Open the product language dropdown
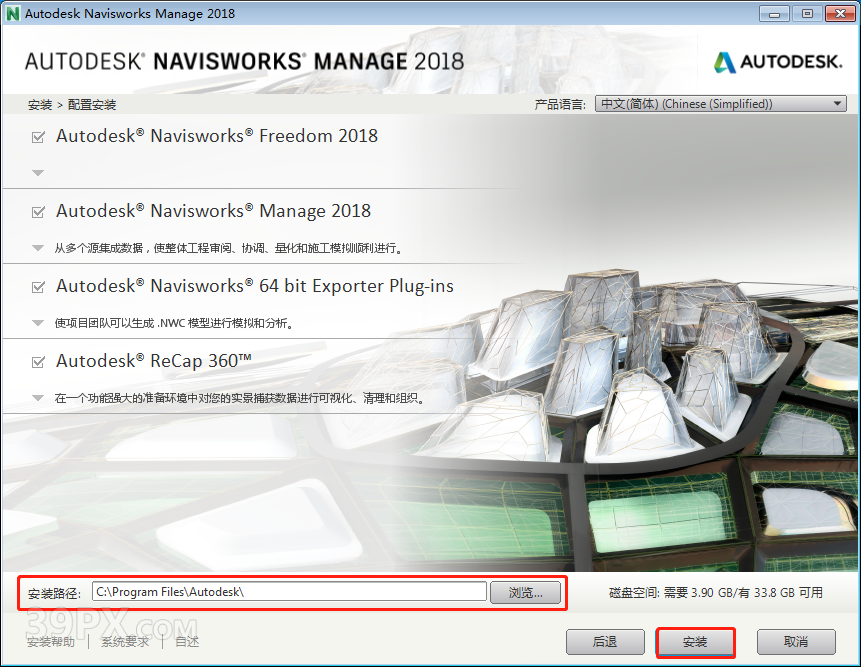The height and width of the screenshot is (667, 861). coord(721,104)
